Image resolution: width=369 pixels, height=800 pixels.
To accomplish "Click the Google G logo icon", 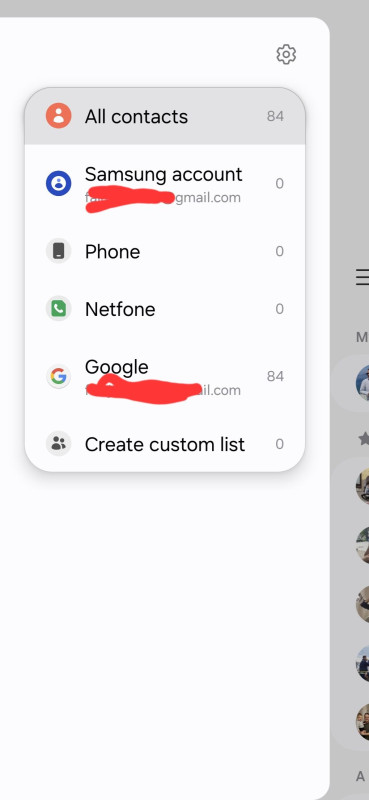I will tap(59, 377).
